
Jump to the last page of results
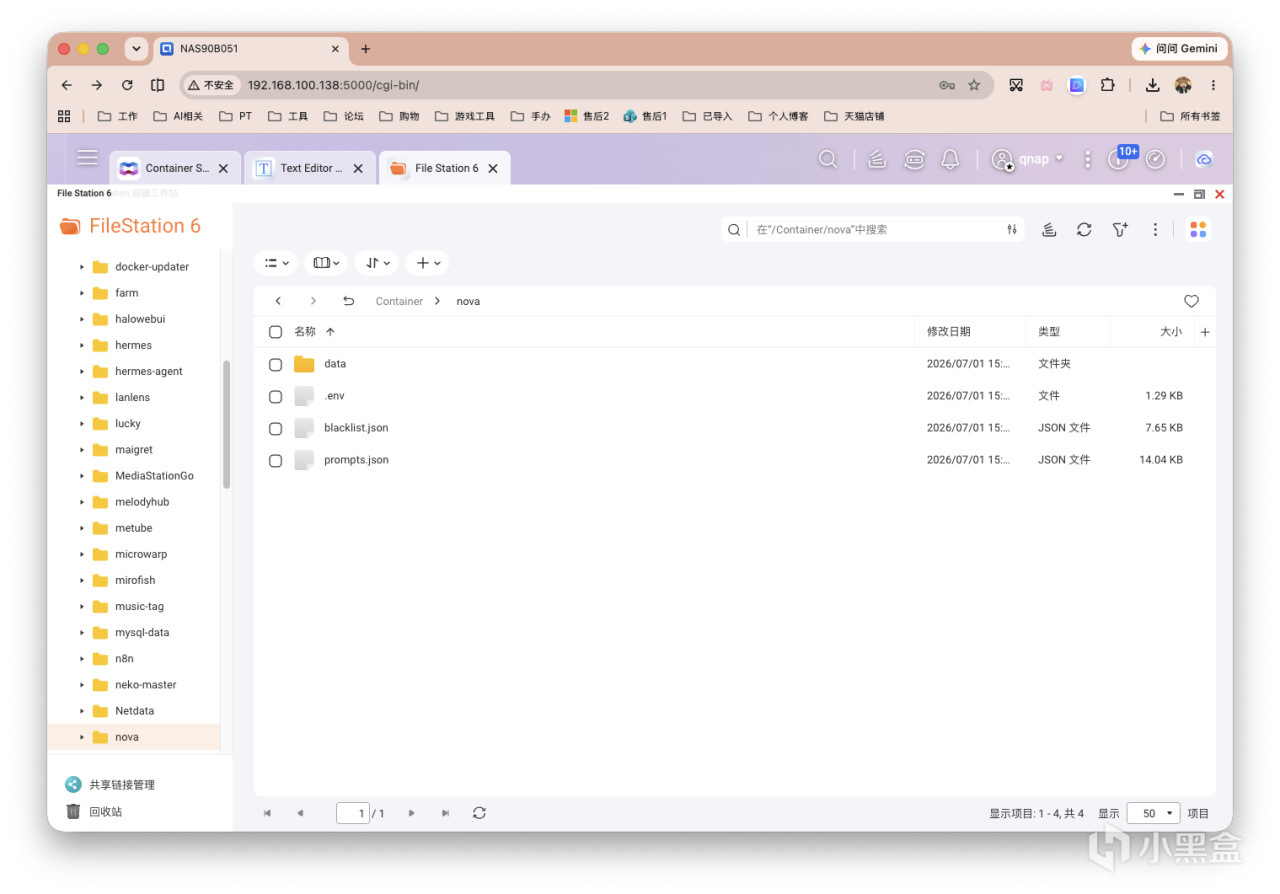pos(445,813)
